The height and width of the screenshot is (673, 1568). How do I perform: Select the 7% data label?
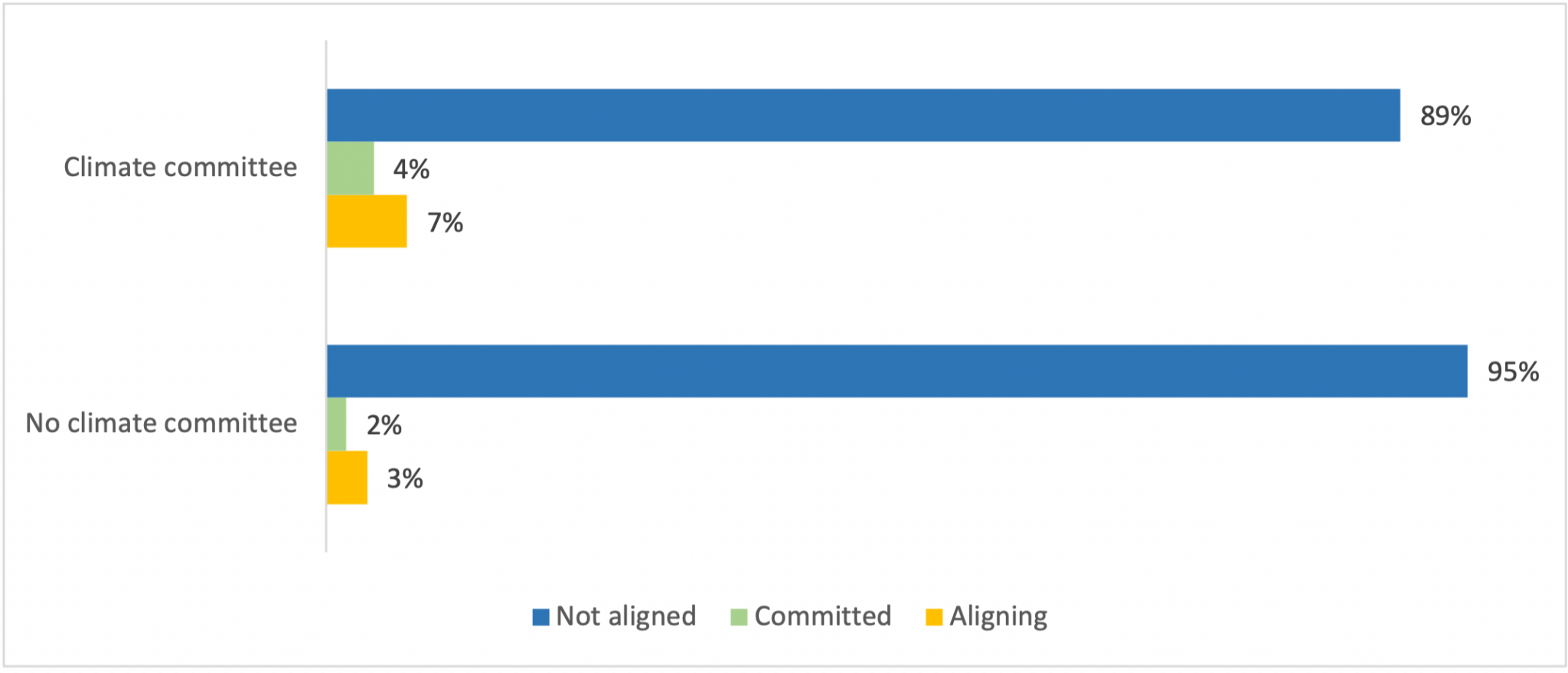pyautogui.click(x=445, y=223)
